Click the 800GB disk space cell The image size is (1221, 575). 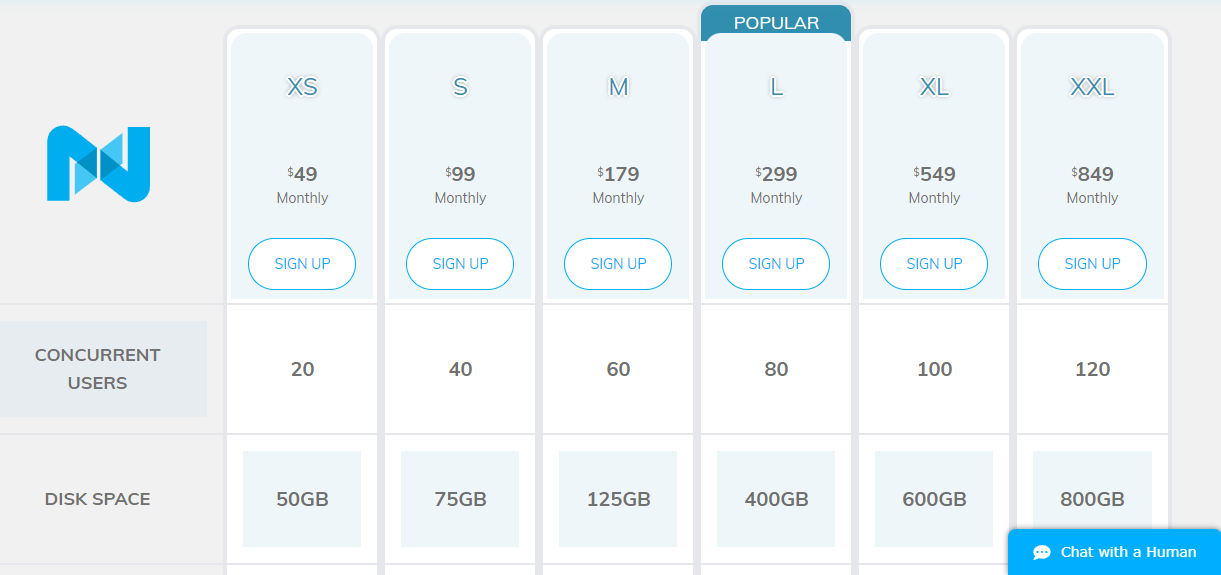pos(1092,499)
